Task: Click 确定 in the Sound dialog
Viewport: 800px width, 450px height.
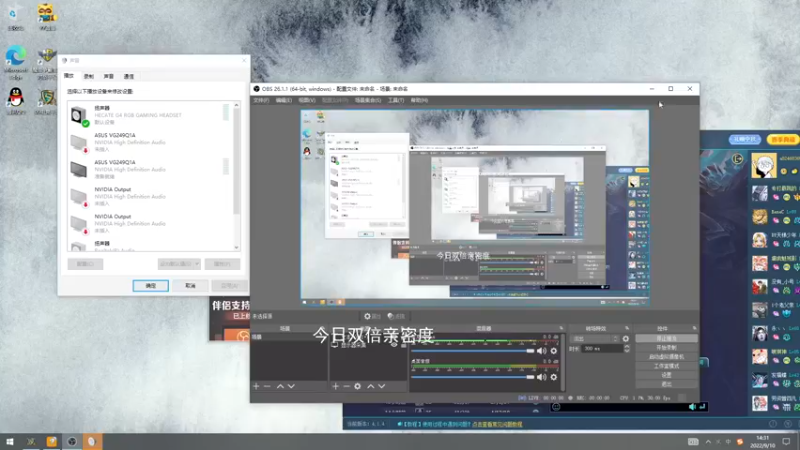Action: [151, 286]
